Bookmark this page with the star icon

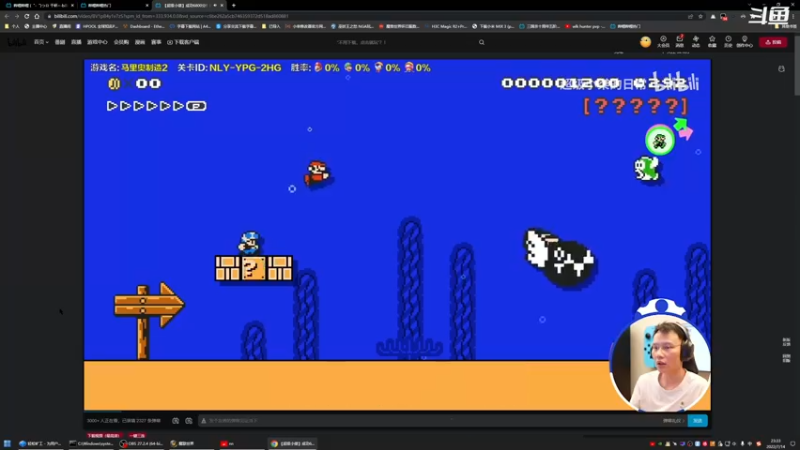701,16
